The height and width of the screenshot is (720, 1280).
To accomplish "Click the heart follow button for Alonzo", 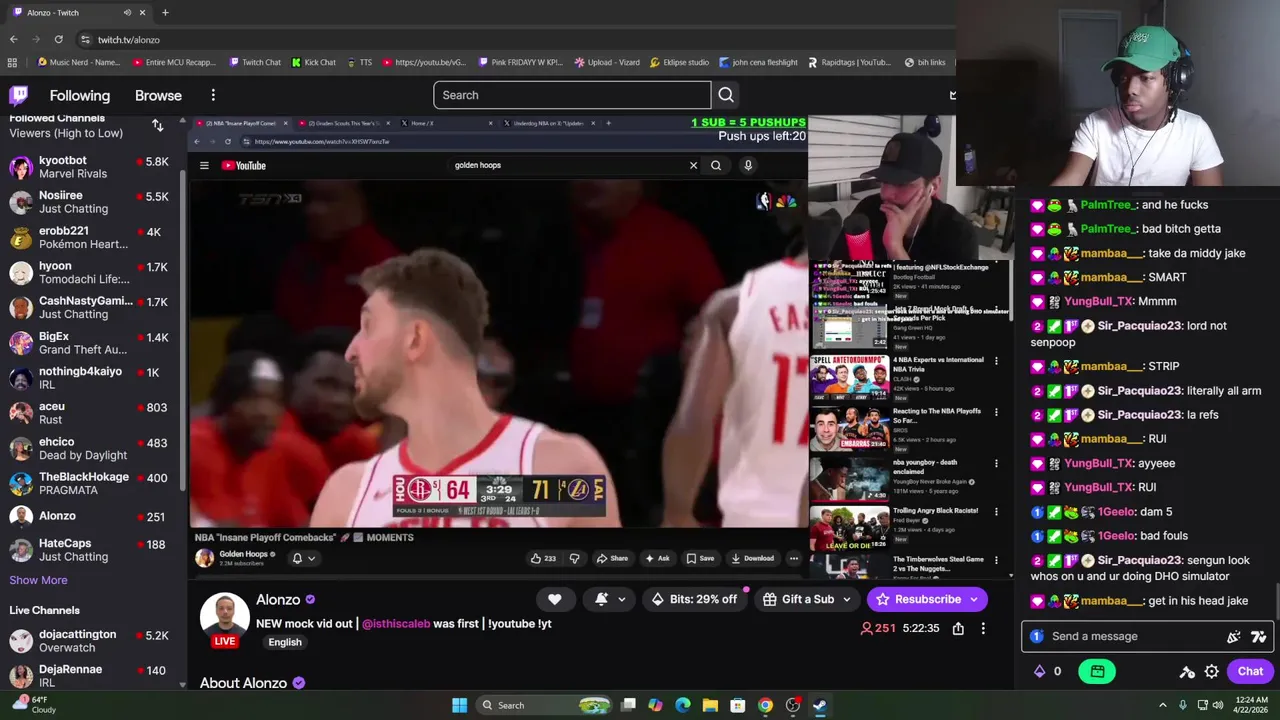I will pos(555,599).
